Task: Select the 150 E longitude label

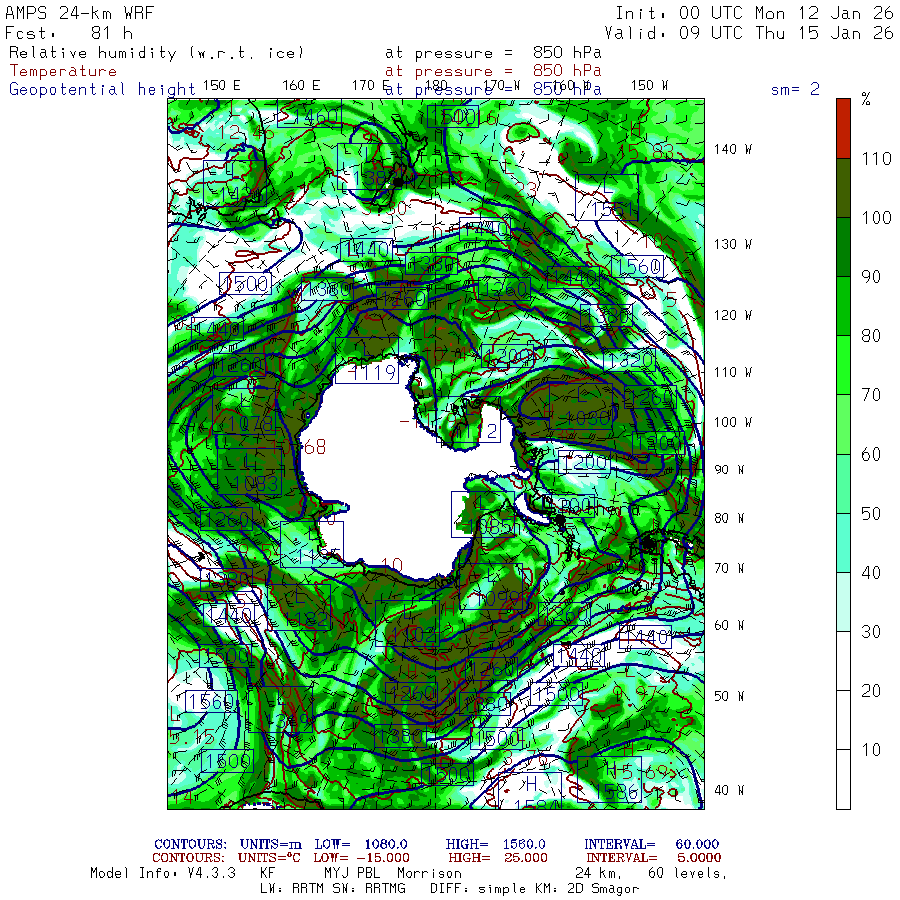Action: (x=221, y=85)
